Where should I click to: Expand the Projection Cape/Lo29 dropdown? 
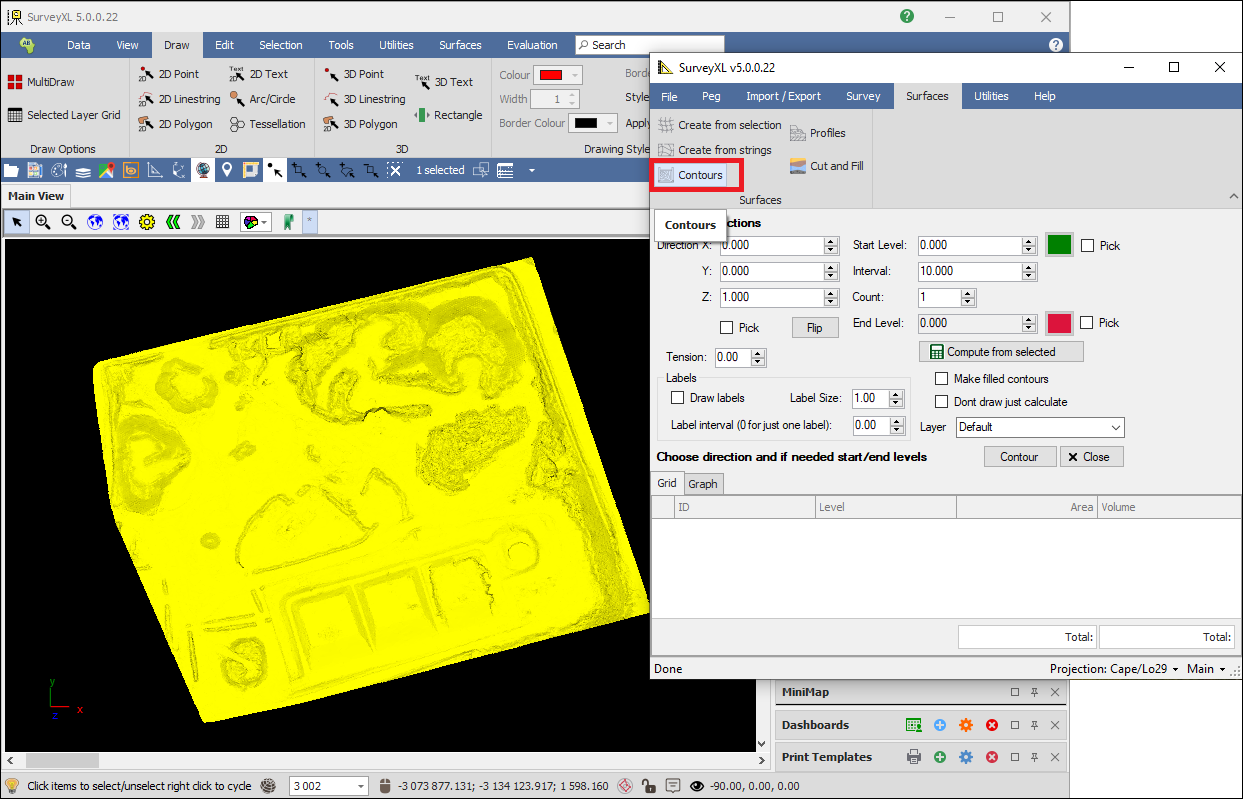tap(1114, 669)
